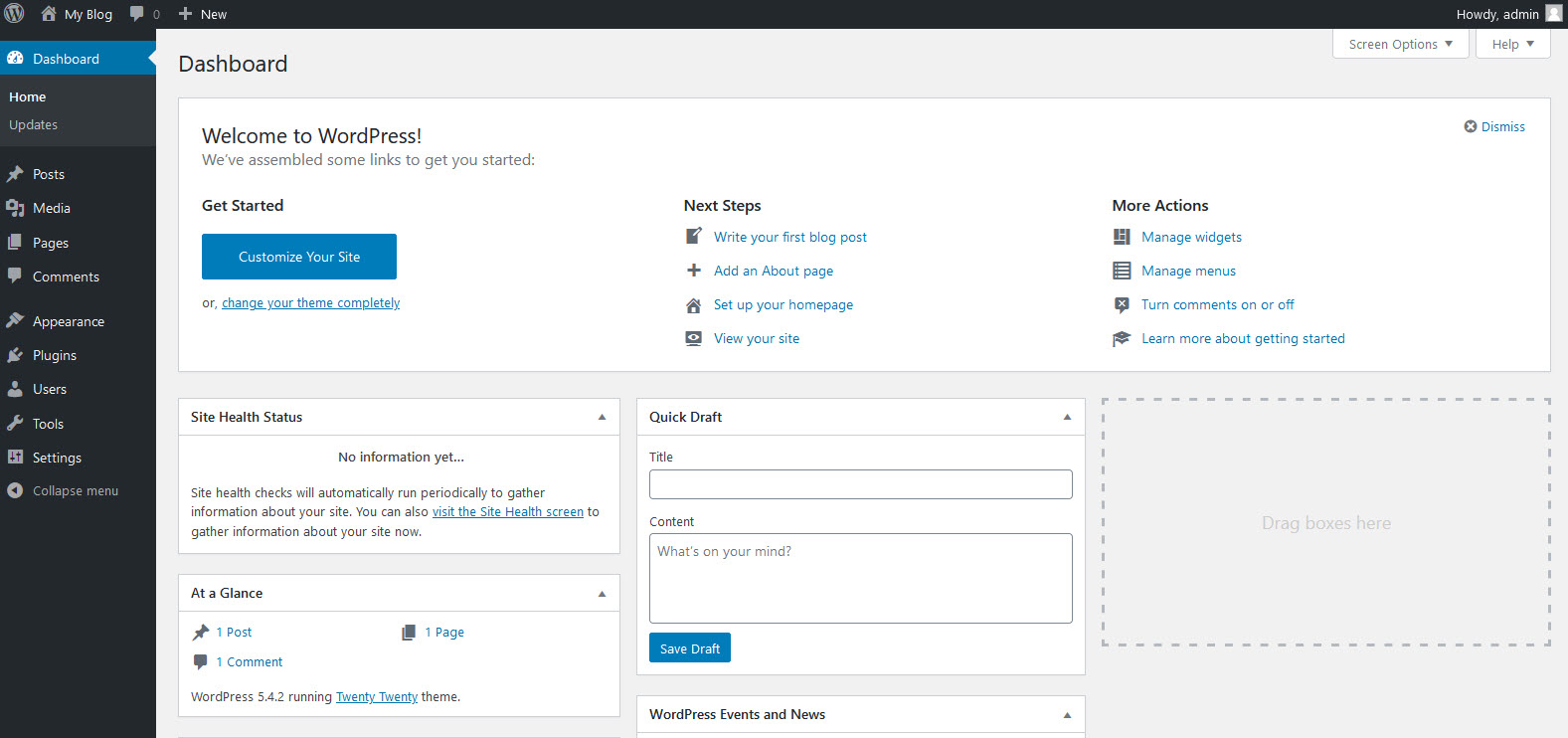Click the Settings sliders icon in sidebar
Image resolution: width=1568 pixels, height=738 pixels.
(15, 457)
